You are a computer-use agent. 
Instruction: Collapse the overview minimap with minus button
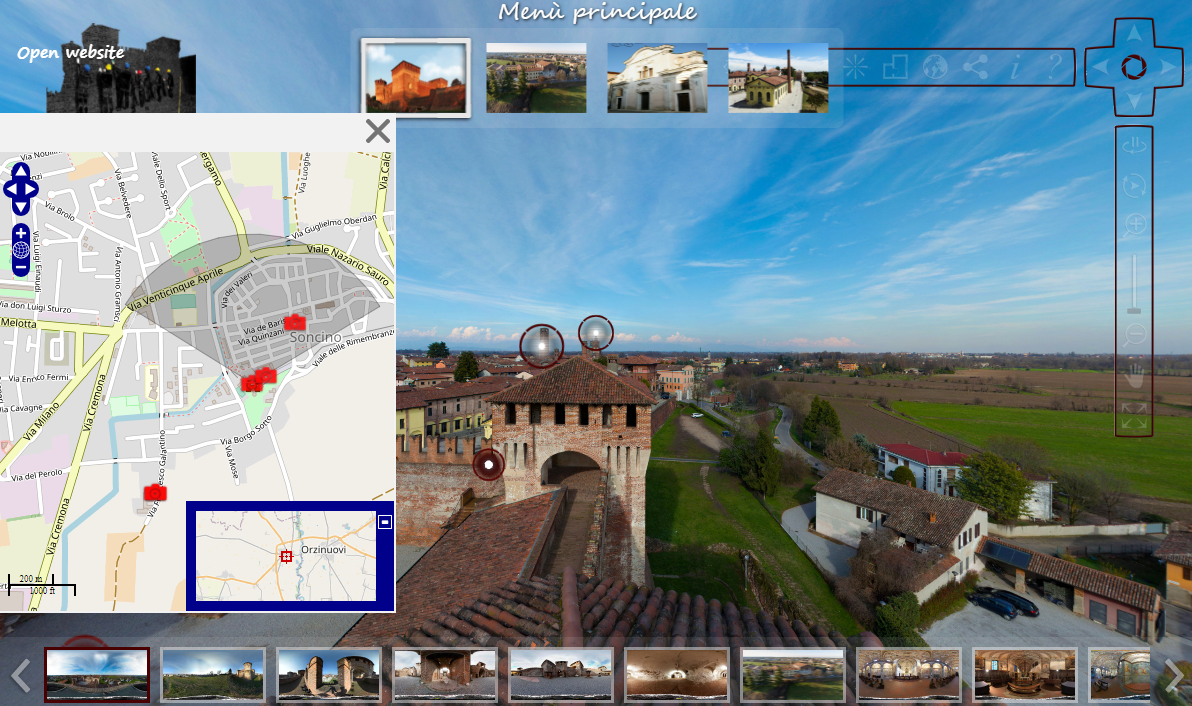point(384,521)
